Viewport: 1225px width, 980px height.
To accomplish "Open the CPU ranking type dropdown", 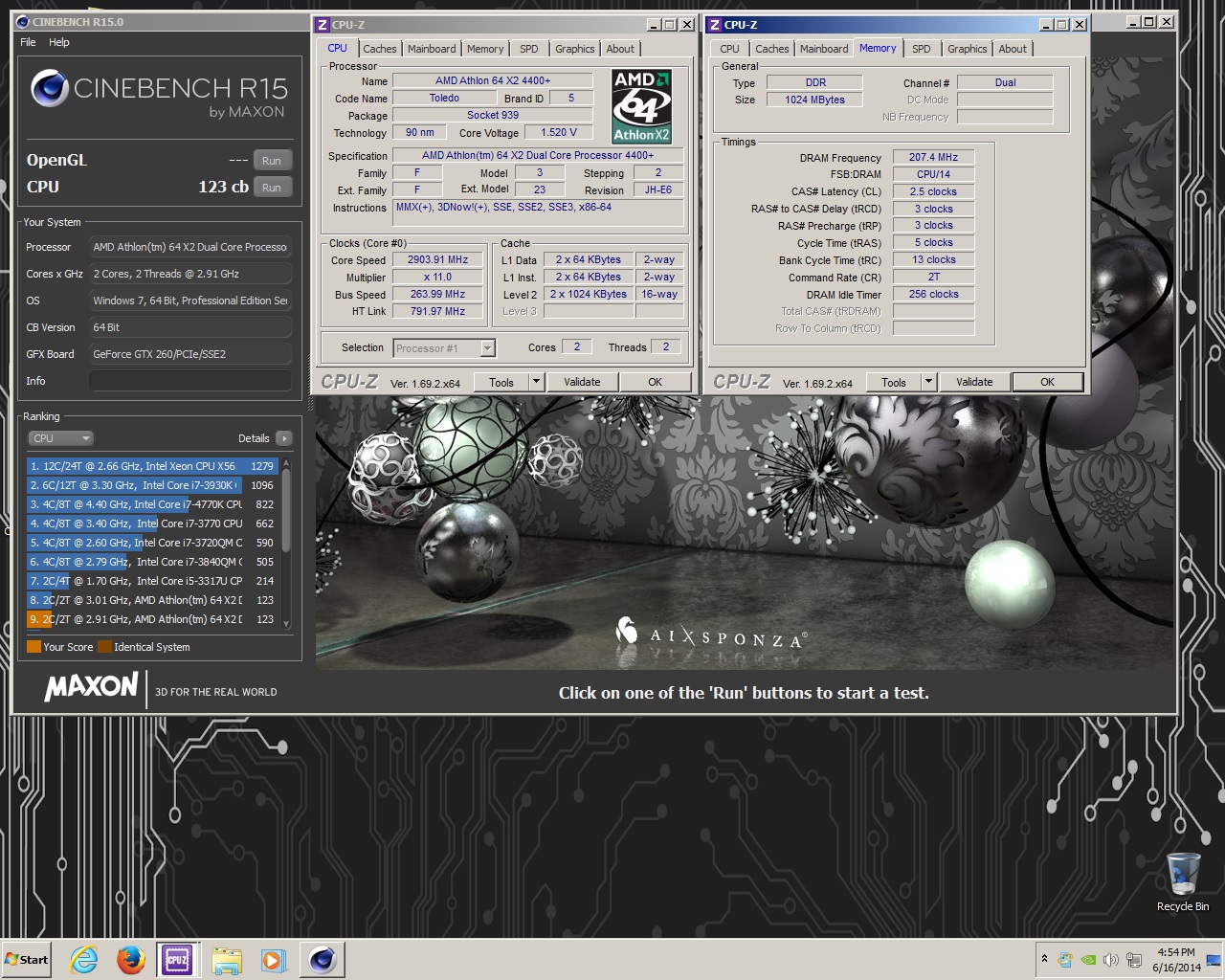I will coord(60,438).
